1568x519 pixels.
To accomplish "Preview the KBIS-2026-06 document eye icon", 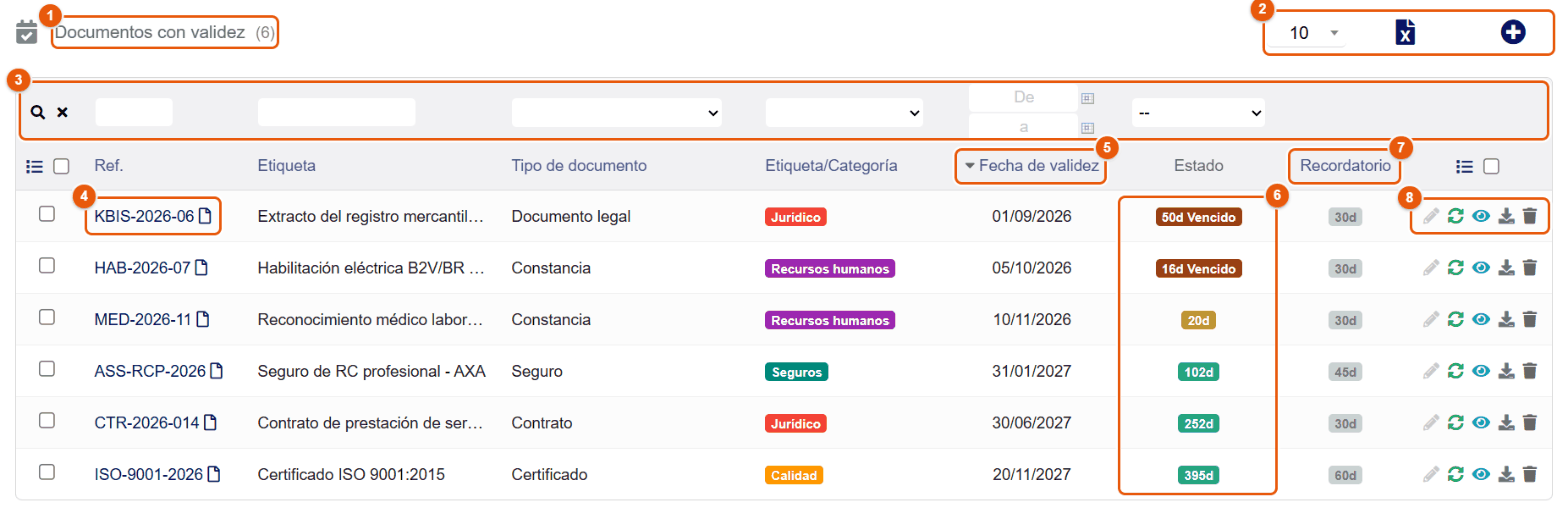I will click(x=1481, y=216).
